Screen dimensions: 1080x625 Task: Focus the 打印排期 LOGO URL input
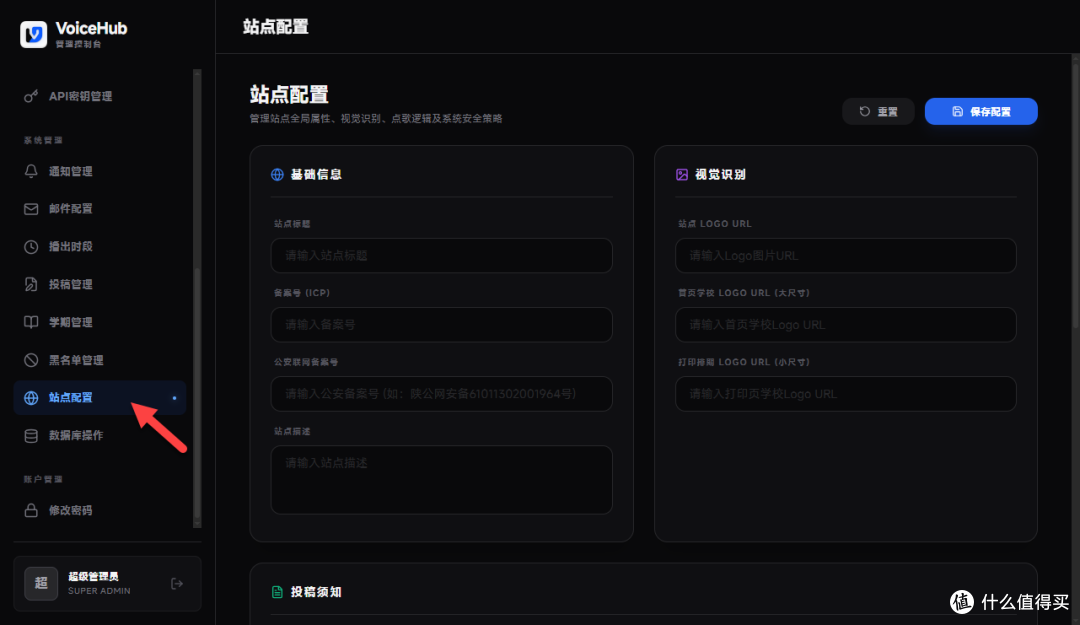[x=846, y=394]
